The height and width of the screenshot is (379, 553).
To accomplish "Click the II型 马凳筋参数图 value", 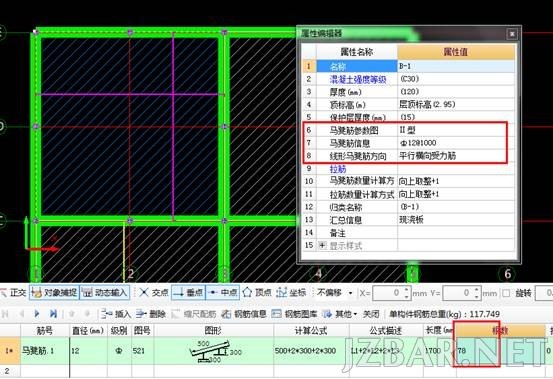I will (456, 130).
